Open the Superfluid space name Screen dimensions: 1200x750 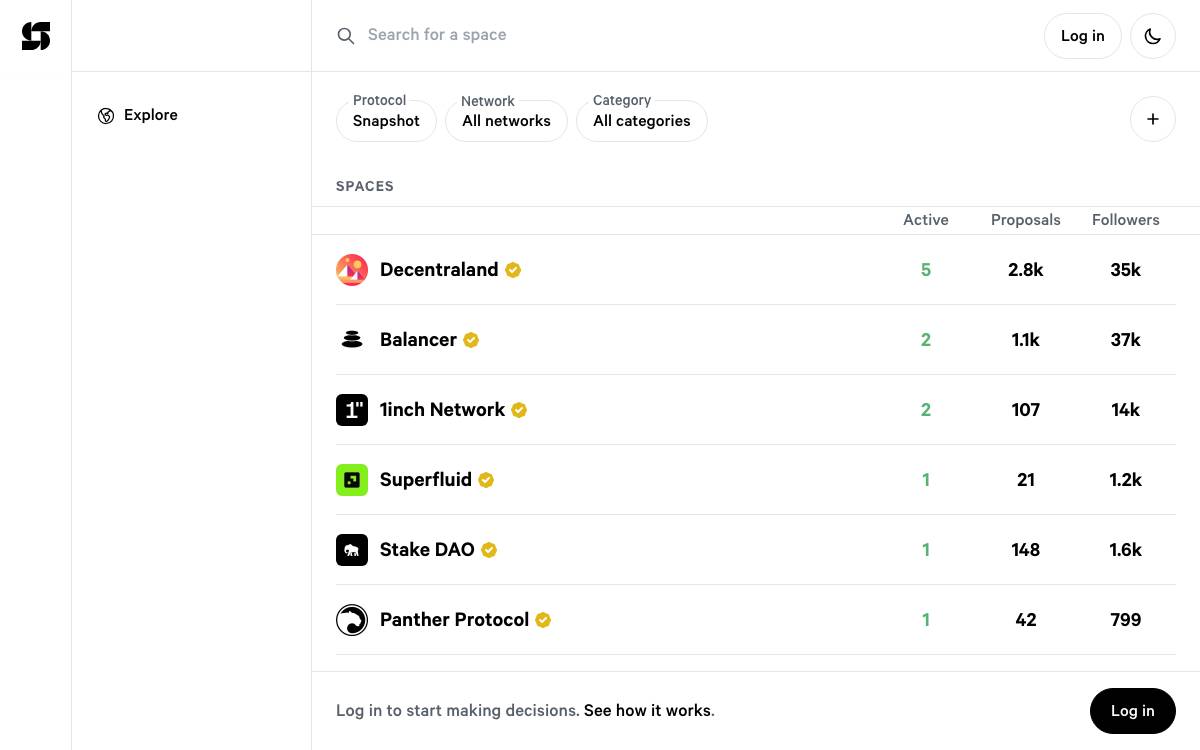tap(426, 480)
